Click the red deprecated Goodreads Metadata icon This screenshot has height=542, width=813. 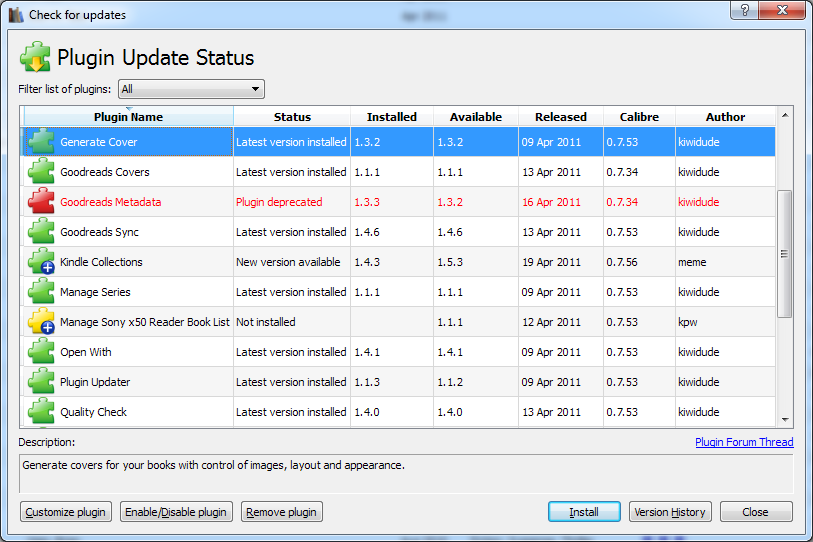click(x=41, y=202)
